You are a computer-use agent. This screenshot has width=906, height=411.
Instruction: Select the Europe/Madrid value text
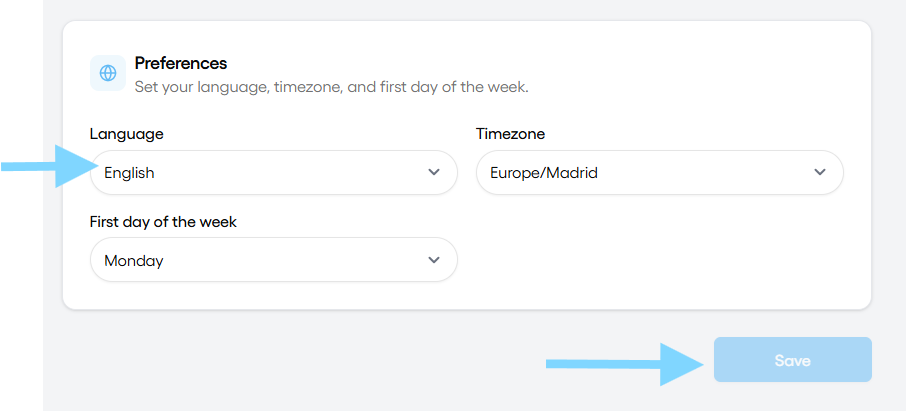click(x=544, y=173)
